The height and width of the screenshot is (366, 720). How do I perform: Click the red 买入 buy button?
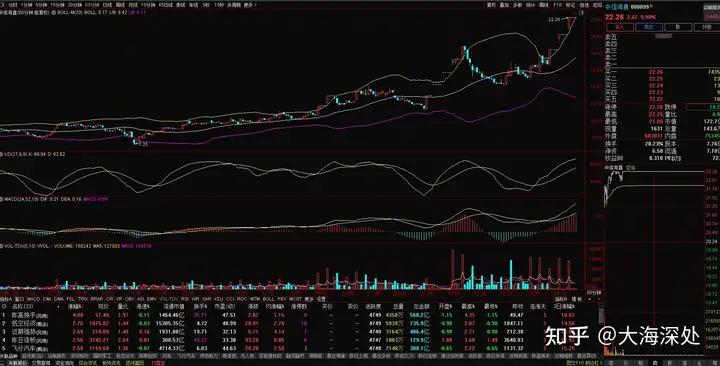(620, 27)
